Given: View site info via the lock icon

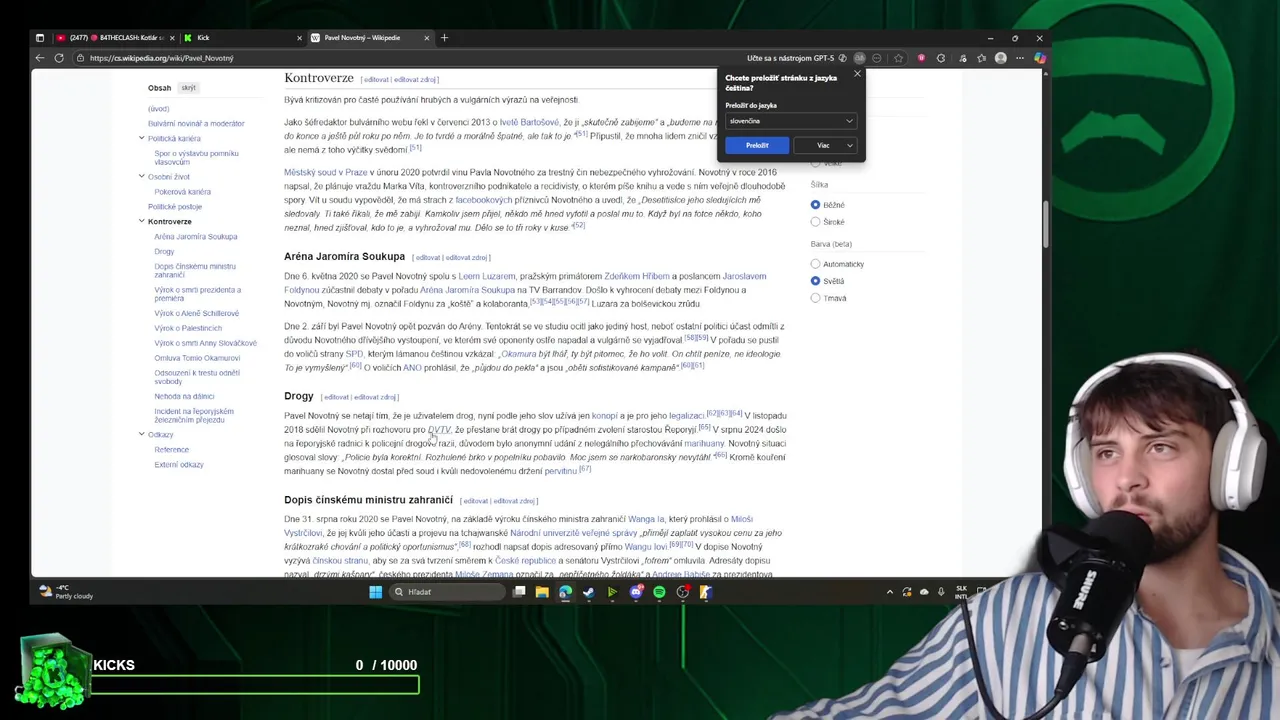Looking at the screenshot, I should [x=81, y=58].
